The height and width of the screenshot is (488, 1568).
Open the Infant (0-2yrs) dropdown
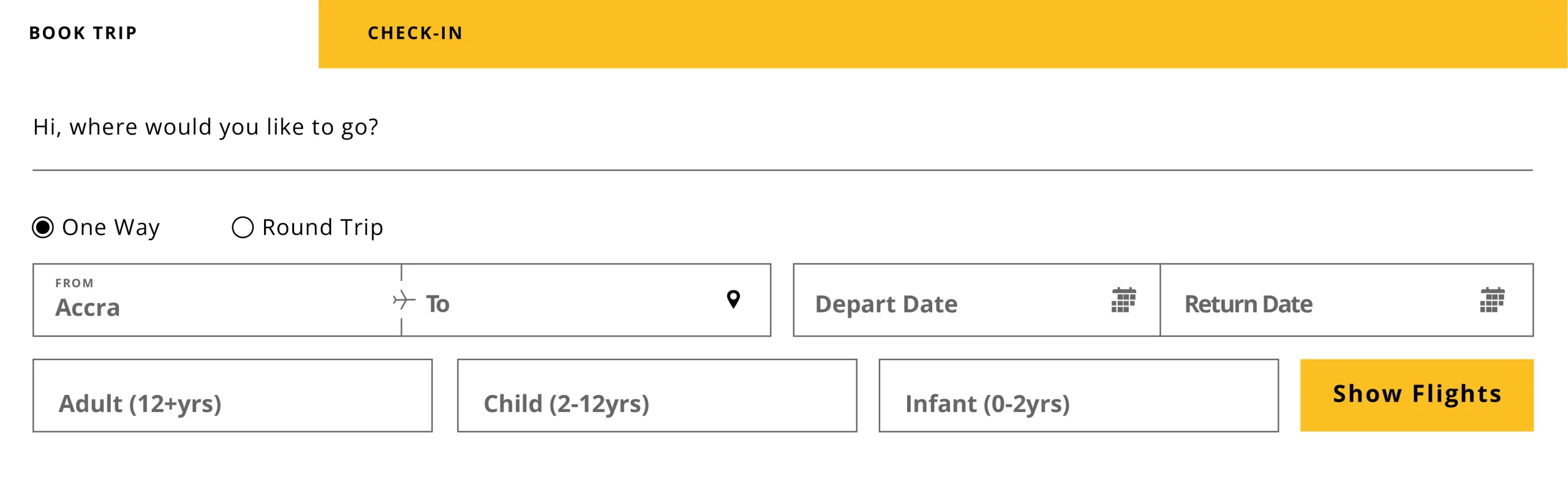pos(1078,396)
